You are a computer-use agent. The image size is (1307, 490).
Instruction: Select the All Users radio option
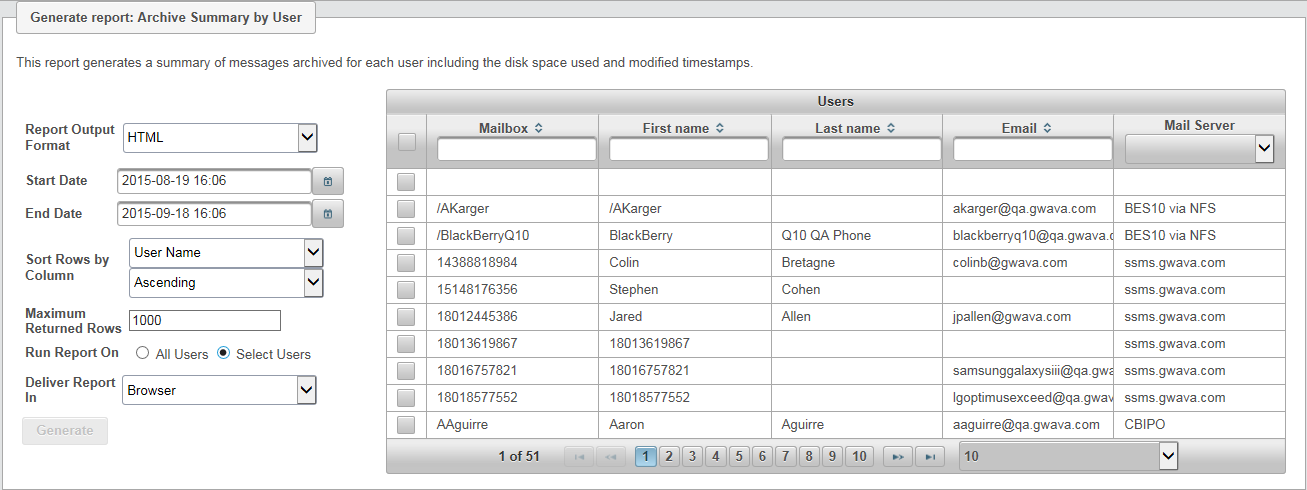click(x=143, y=353)
